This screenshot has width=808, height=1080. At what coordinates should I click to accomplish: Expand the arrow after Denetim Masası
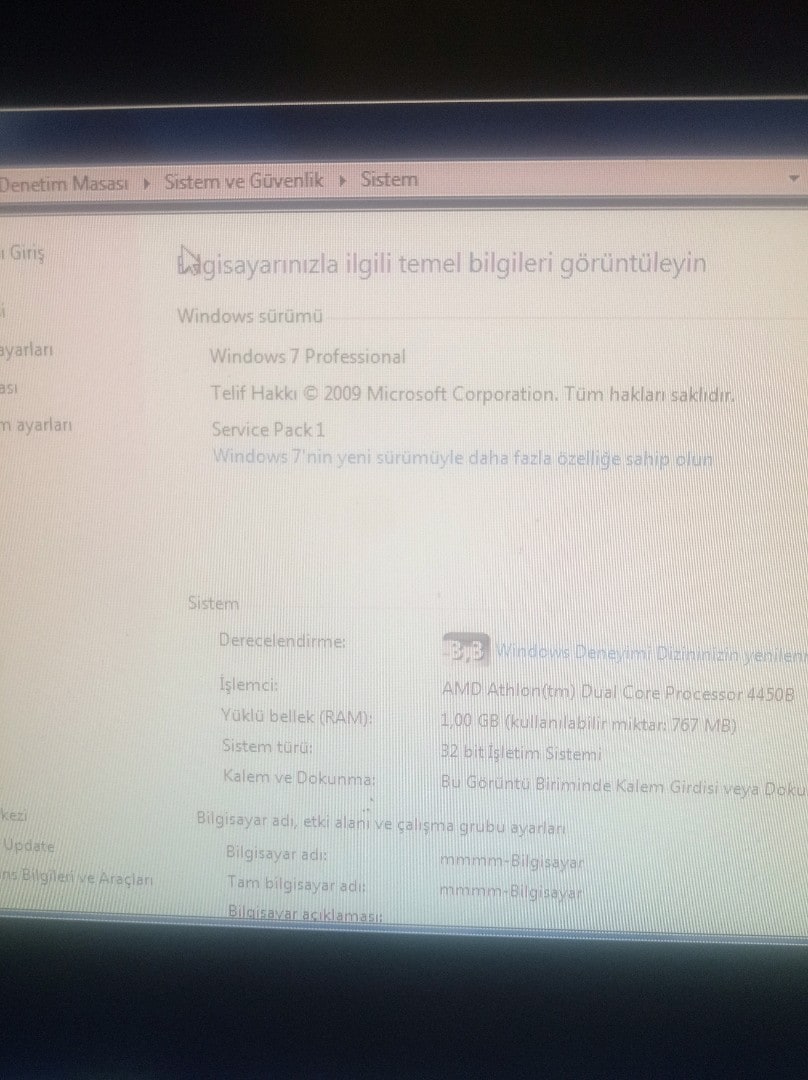tap(146, 184)
